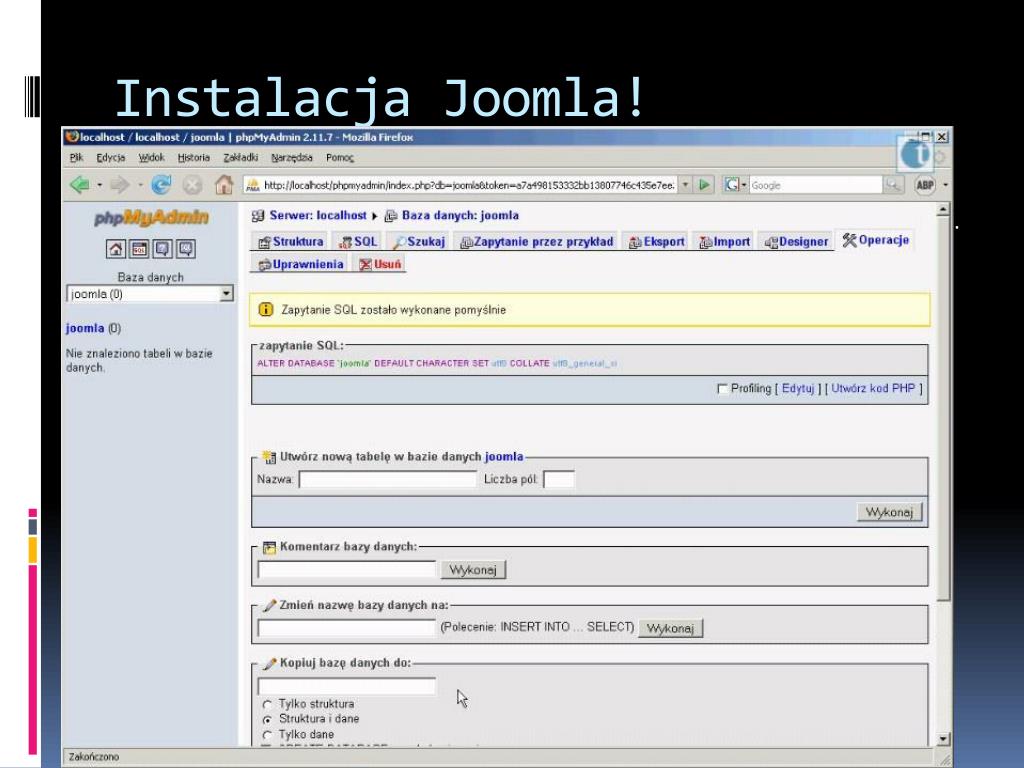The height and width of the screenshot is (768, 1024).
Task: Reload the page with the refresh icon
Action: [x=161, y=185]
